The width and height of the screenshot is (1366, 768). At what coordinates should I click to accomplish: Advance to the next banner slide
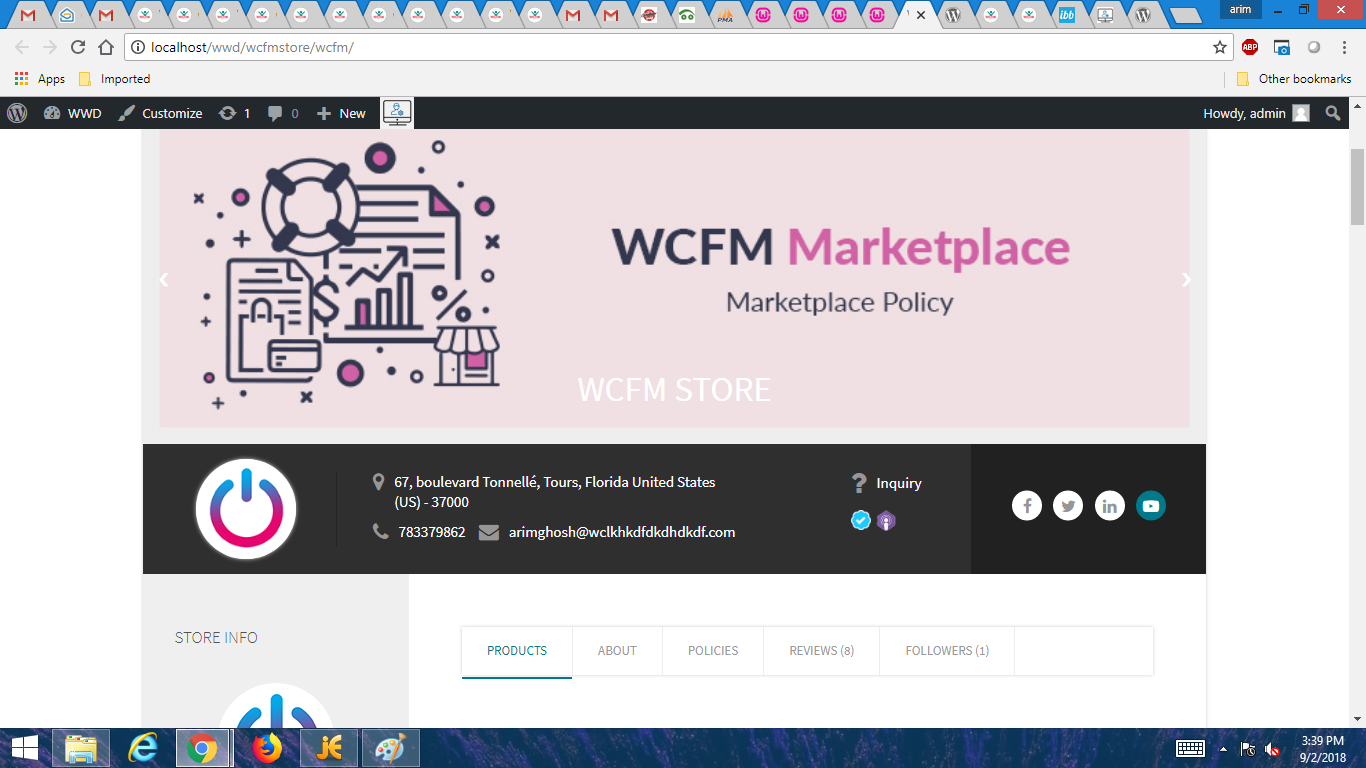(1186, 280)
